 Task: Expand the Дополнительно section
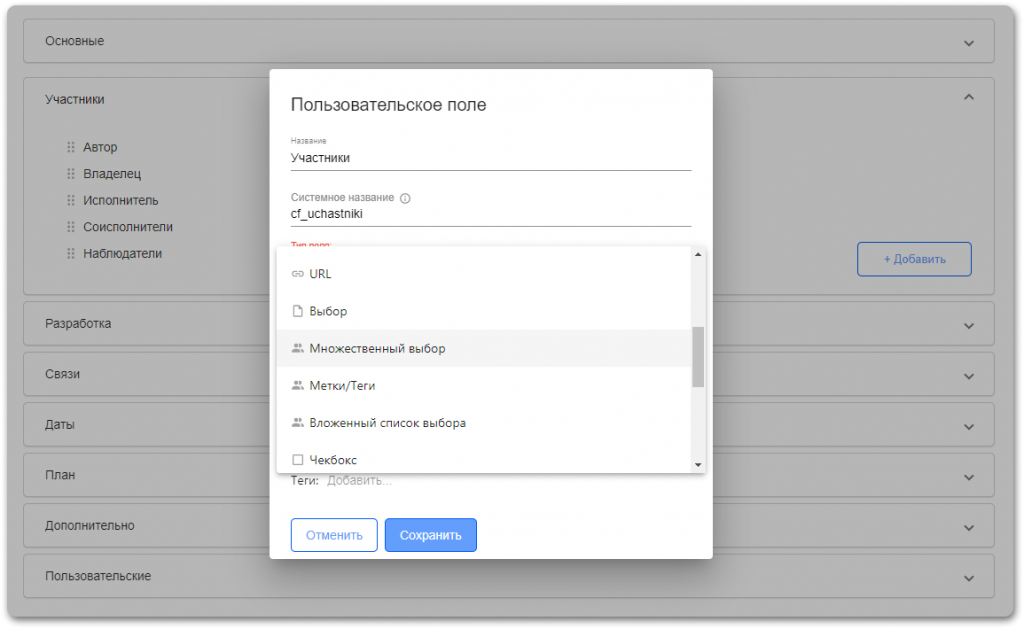[968, 528]
